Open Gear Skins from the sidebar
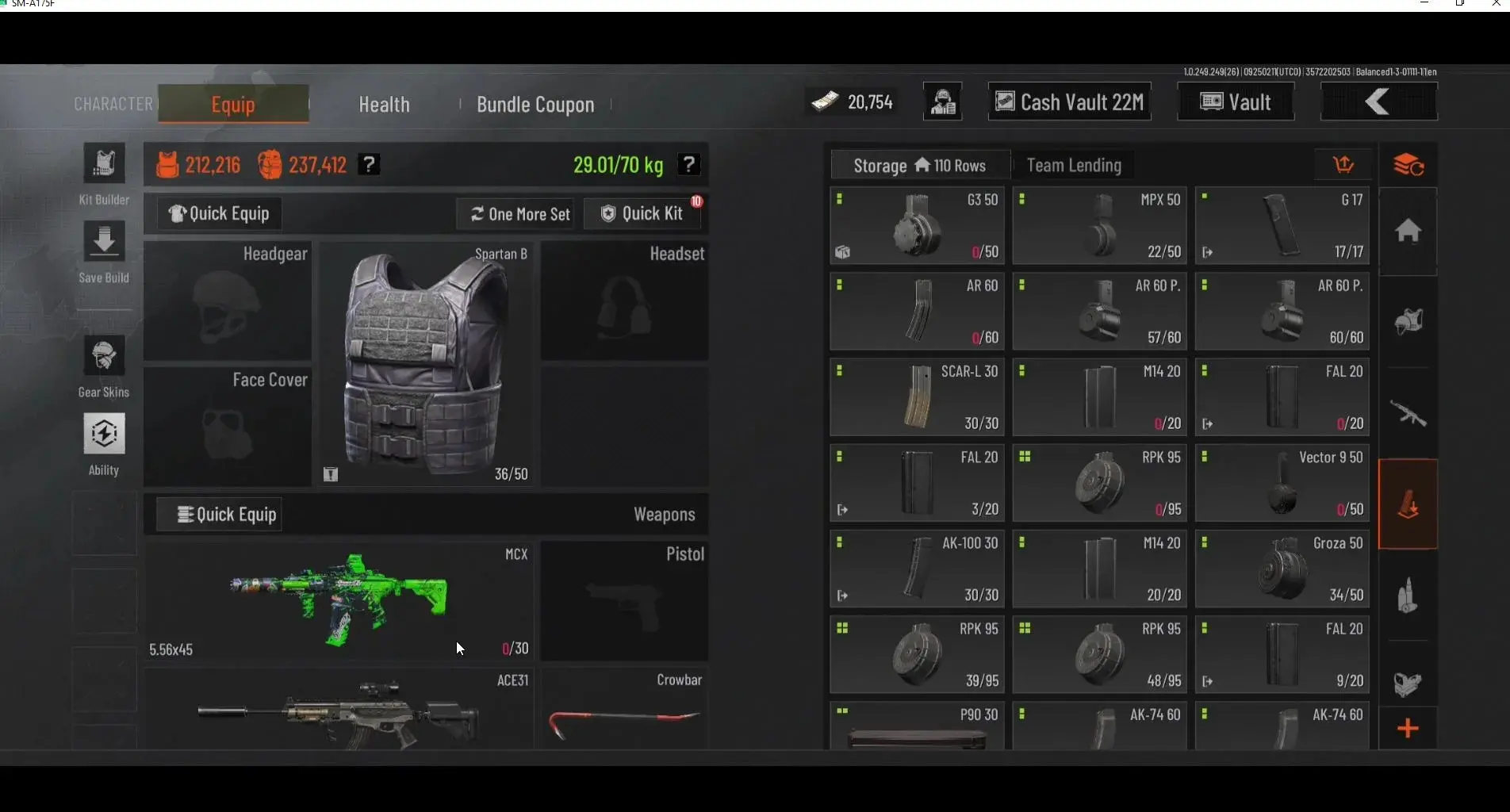Image resolution: width=1510 pixels, height=812 pixels. tap(104, 356)
